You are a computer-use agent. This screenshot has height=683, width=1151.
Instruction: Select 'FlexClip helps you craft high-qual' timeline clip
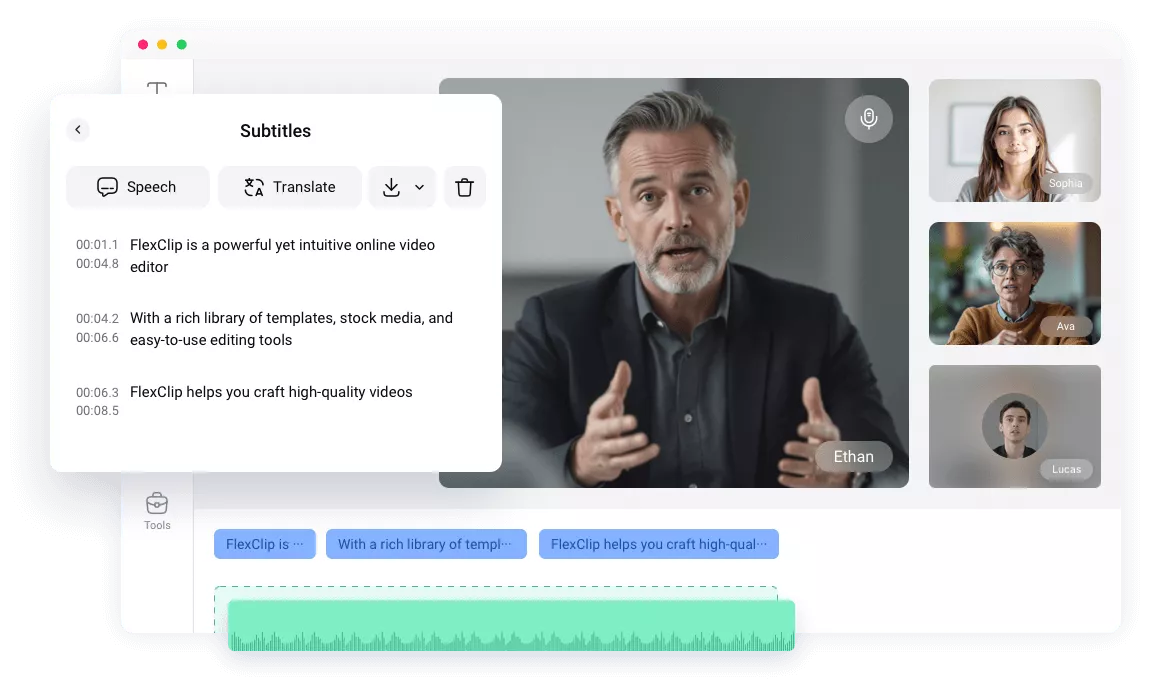(x=658, y=544)
